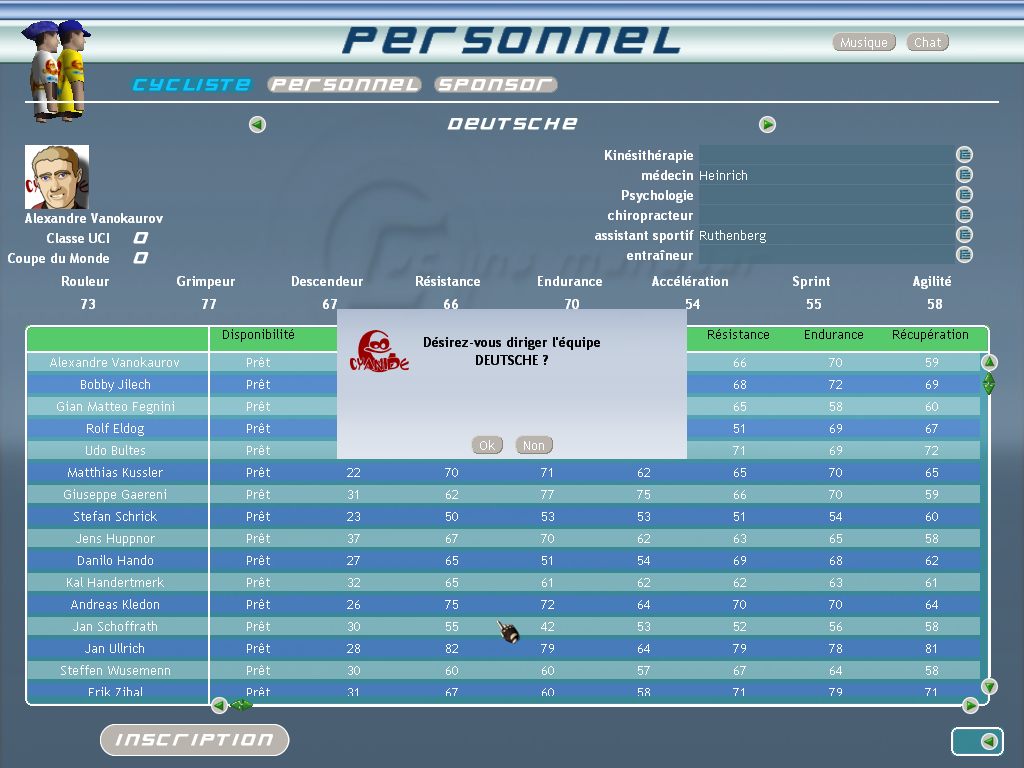Open the entraîneur staff list icon
This screenshot has width=1024, height=768.
tap(964, 255)
